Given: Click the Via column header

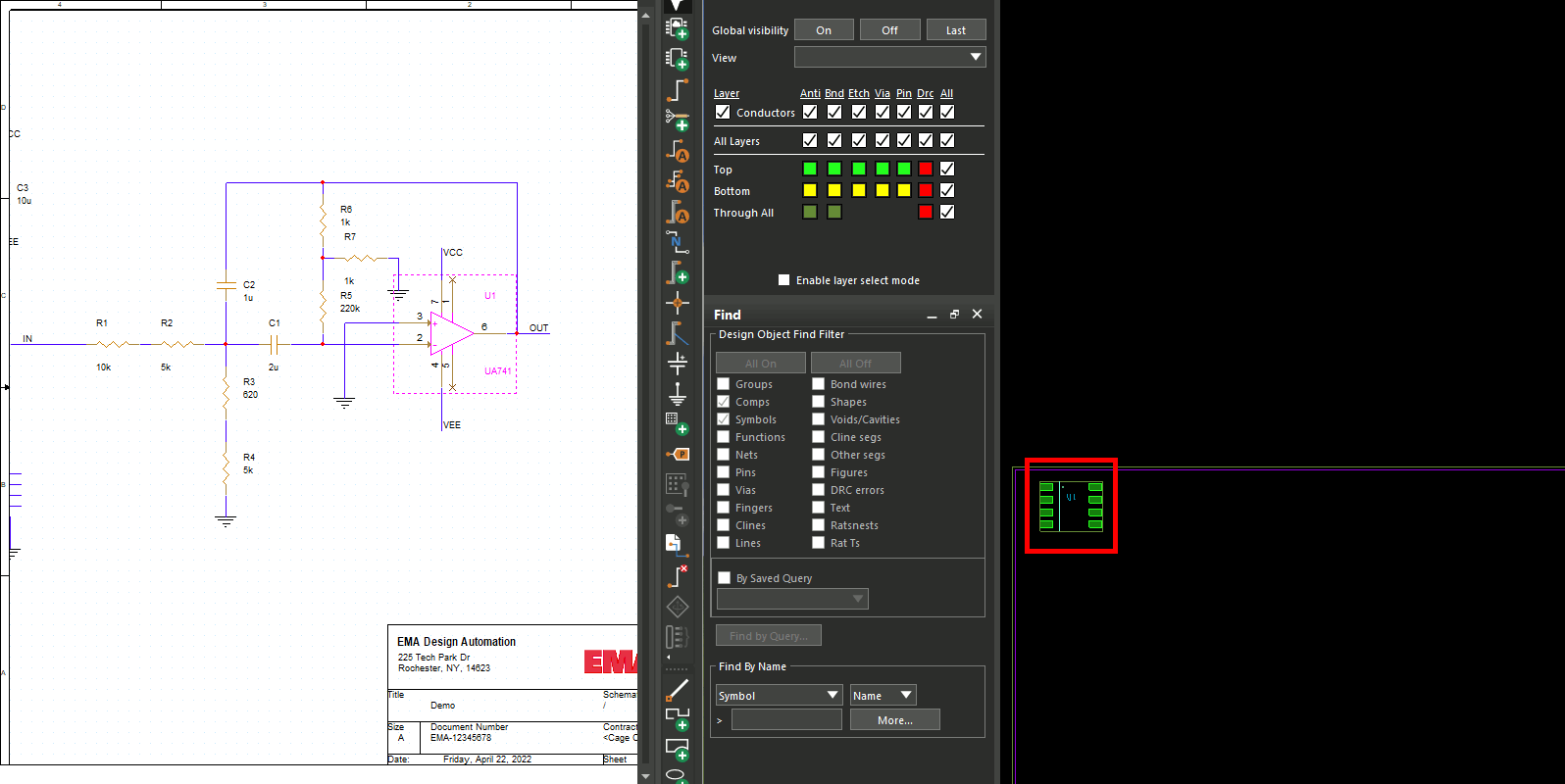Looking at the screenshot, I should click(x=883, y=93).
